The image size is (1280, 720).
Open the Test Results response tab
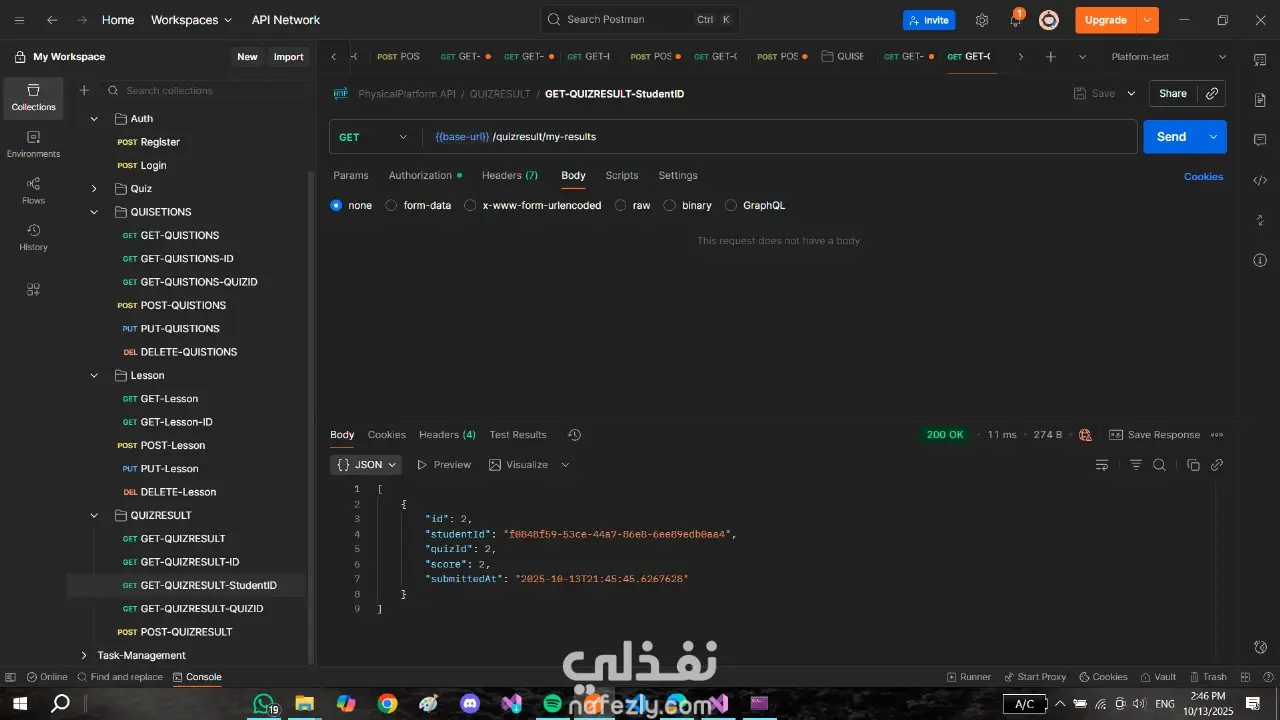(x=518, y=435)
